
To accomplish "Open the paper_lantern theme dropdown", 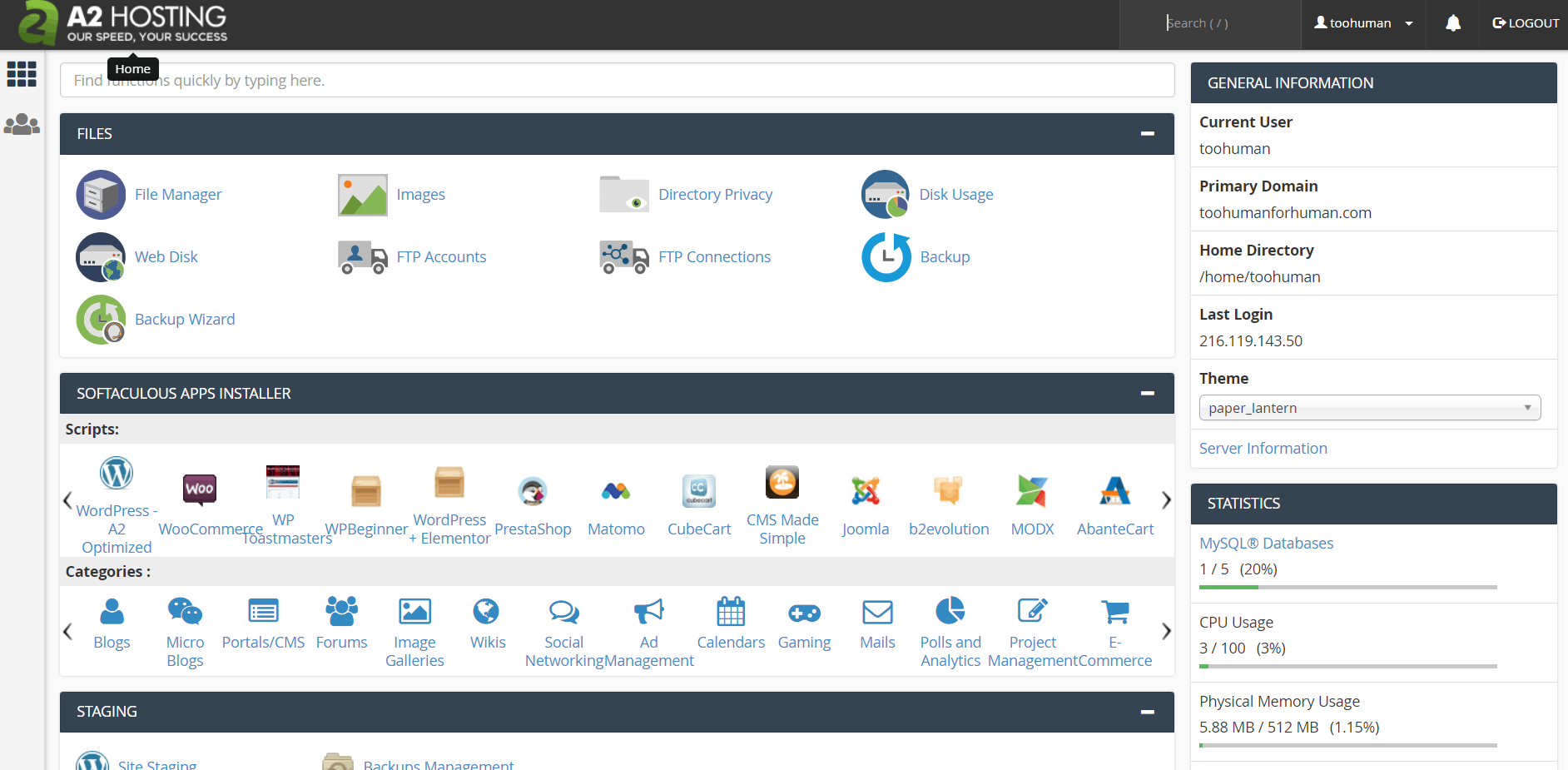I will coord(1369,408).
